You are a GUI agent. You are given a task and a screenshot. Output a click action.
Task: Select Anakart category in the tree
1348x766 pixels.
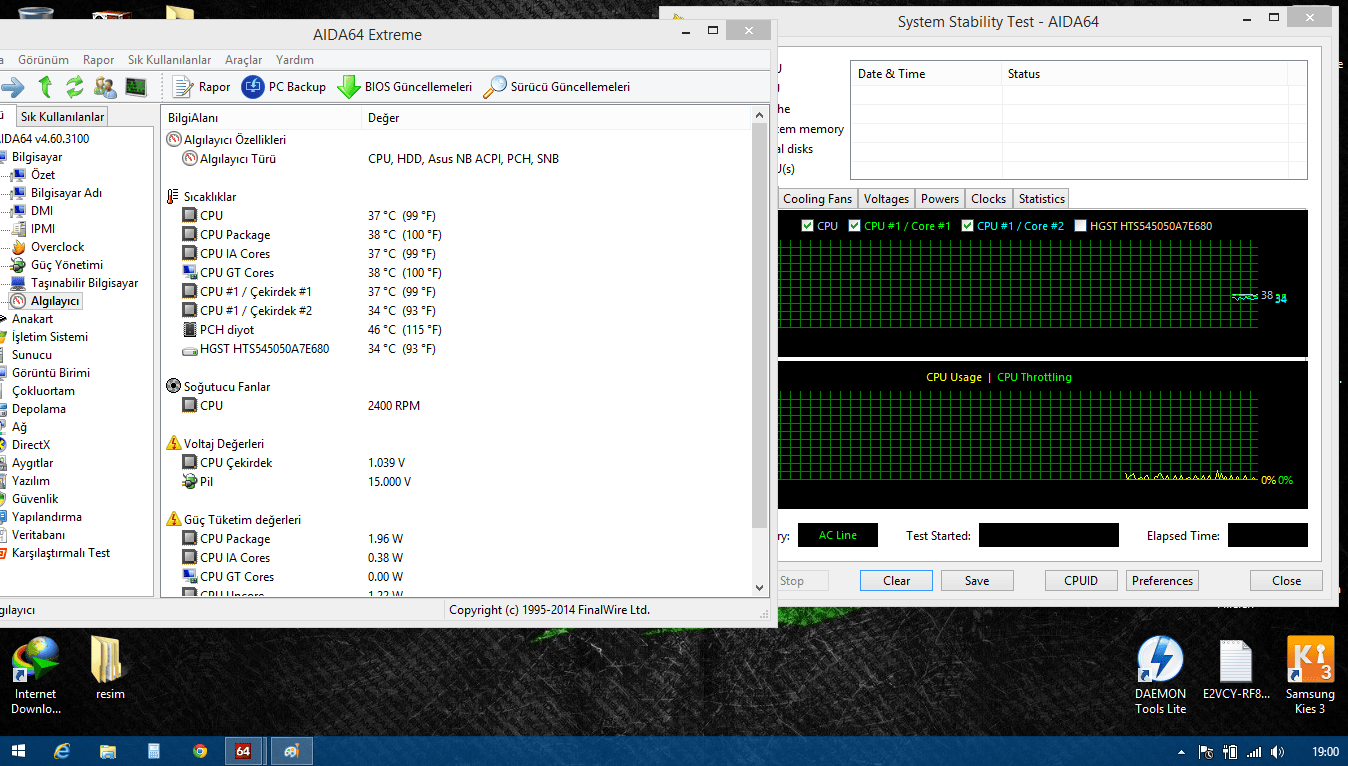coord(32,319)
